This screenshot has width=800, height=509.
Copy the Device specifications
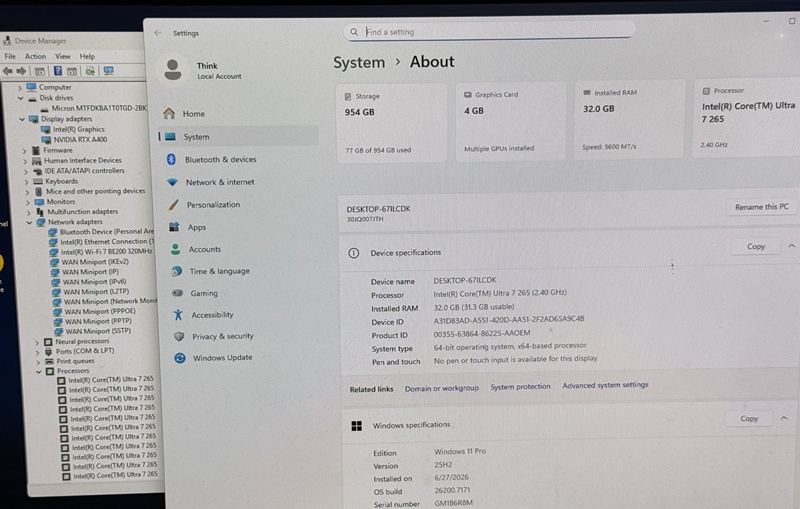coord(756,246)
